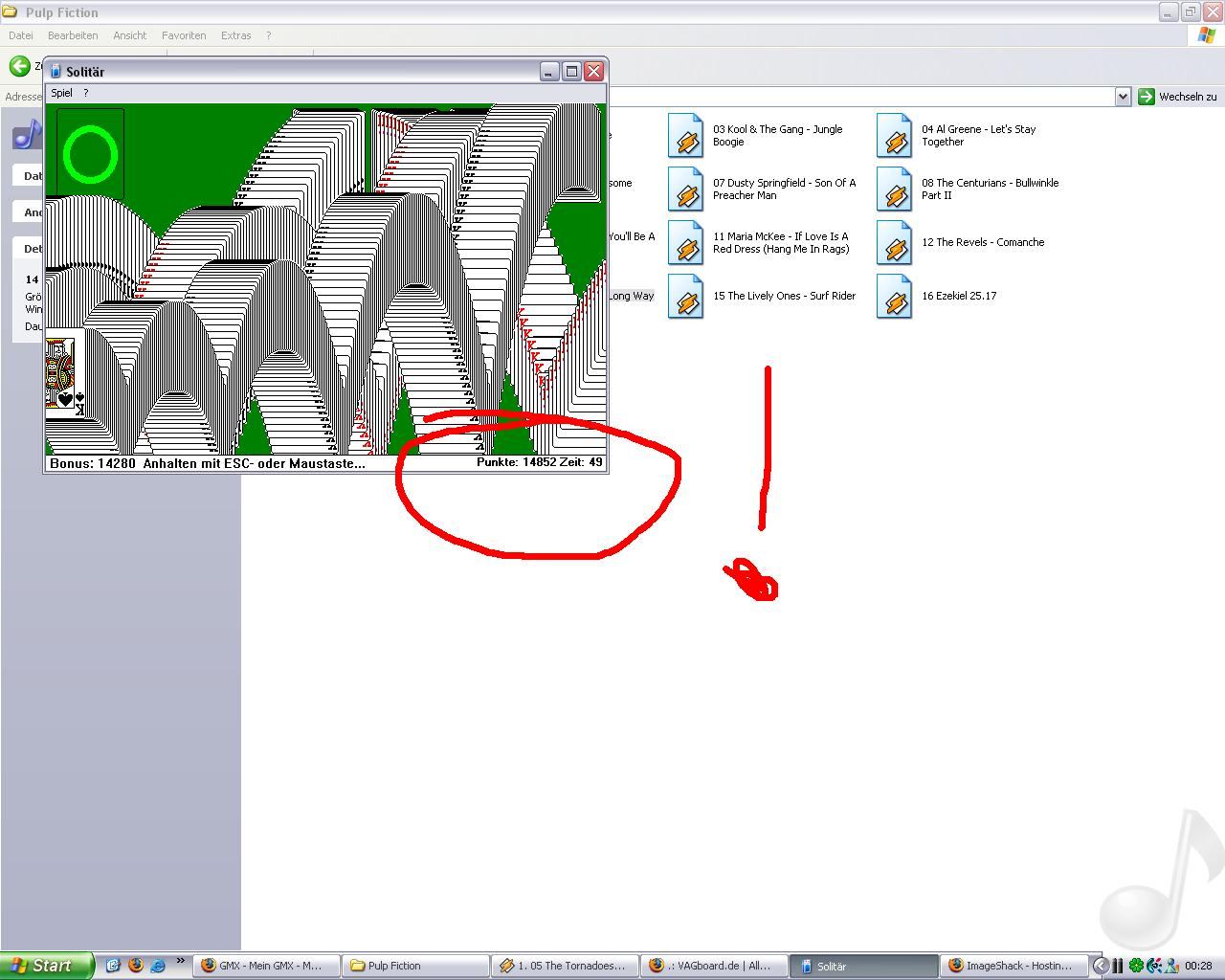Image resolution: width=1225 pixels, height=980 pixels.
Task: Click the Messenger buddy tray icon
Action: (x=1171, y=966)
